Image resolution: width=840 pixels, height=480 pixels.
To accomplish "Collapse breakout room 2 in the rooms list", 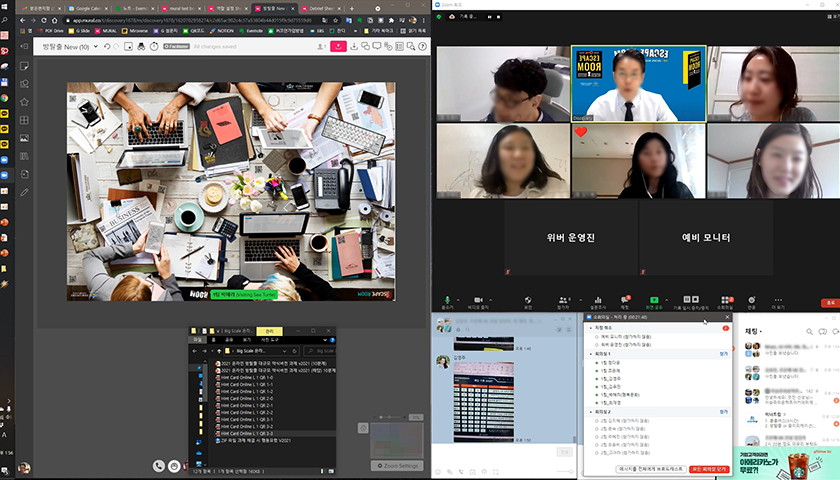I will 591,412.
